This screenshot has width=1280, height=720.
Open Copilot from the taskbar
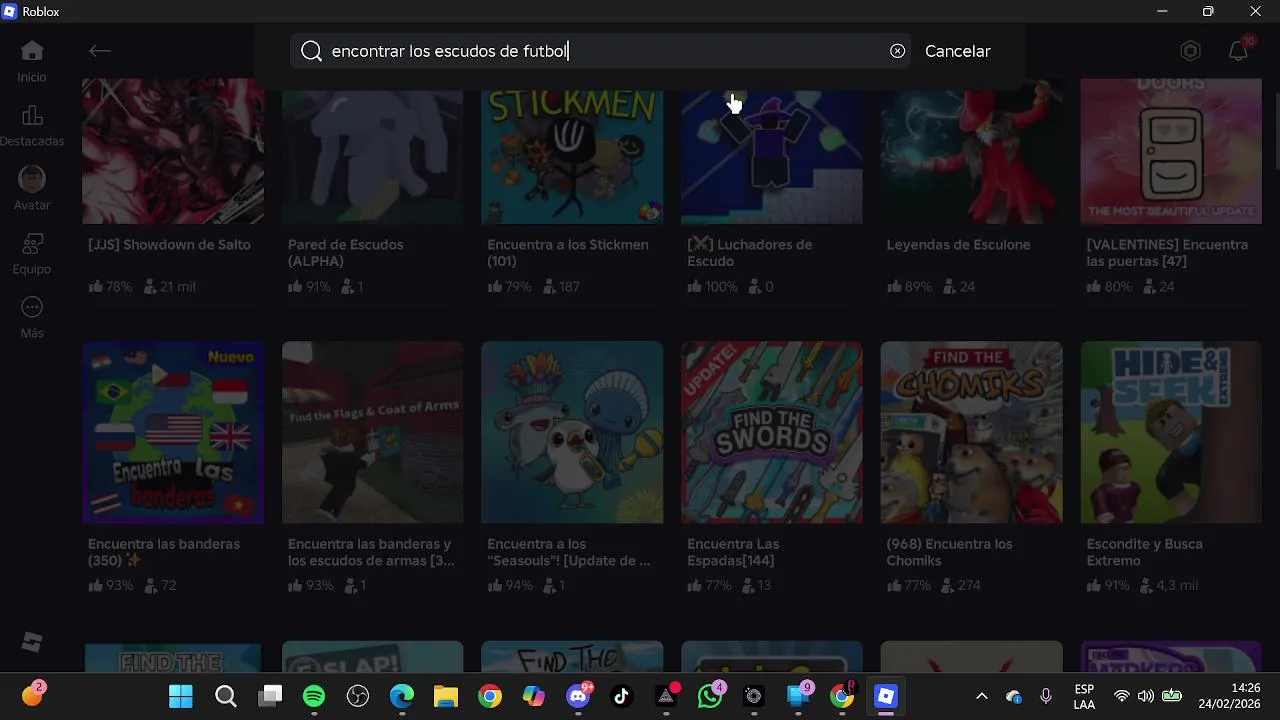pyautogui.click(x=534, y=696)
